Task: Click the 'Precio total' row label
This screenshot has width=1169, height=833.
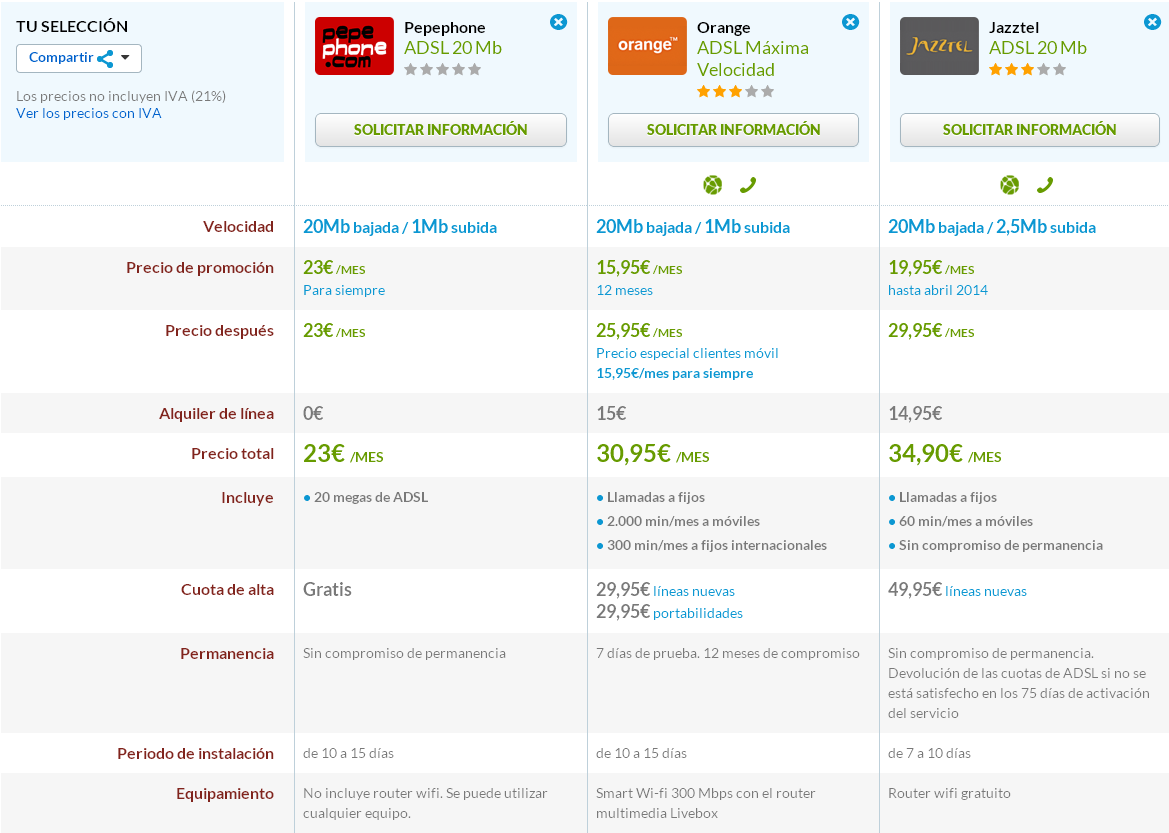Action: 233,453
